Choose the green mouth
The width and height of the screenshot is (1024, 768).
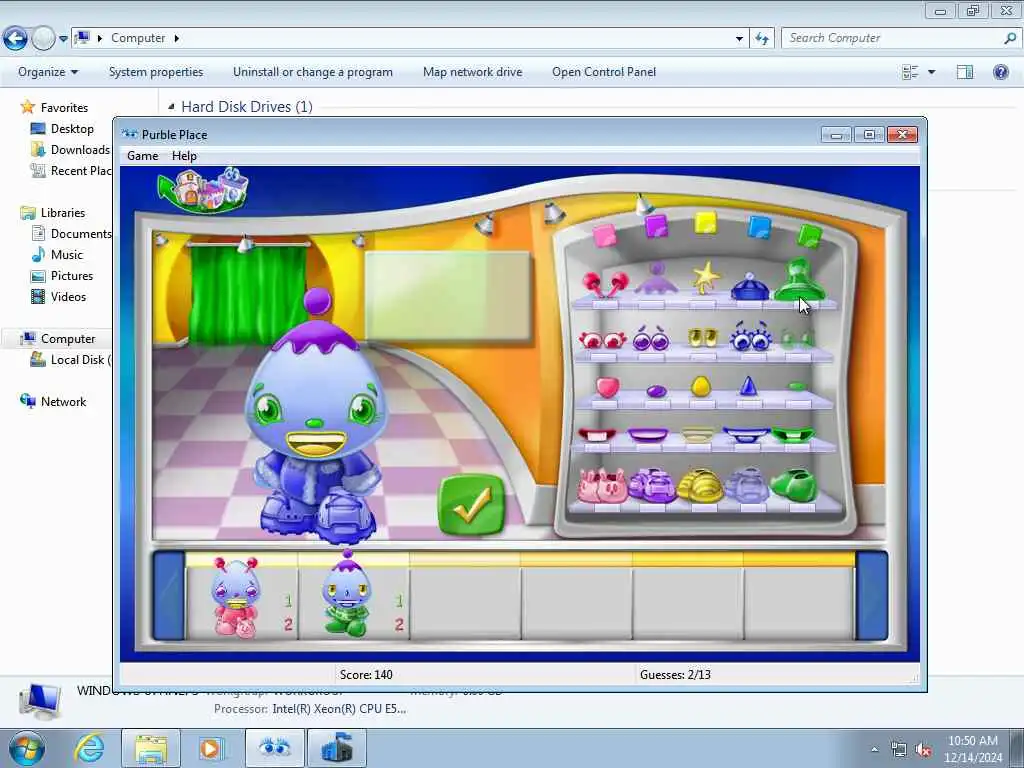pos(793,435)
